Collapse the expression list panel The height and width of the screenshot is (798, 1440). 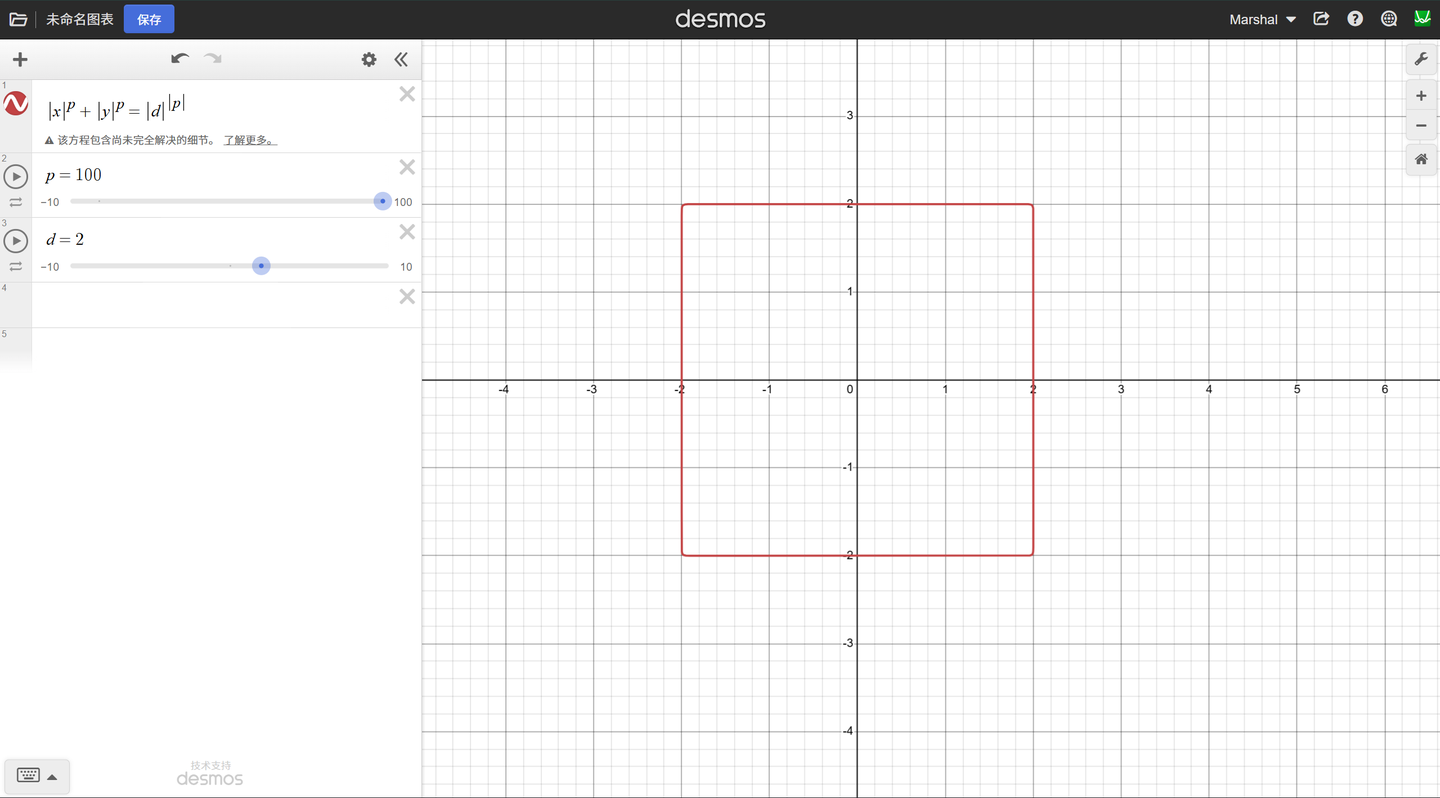(401, 60)
